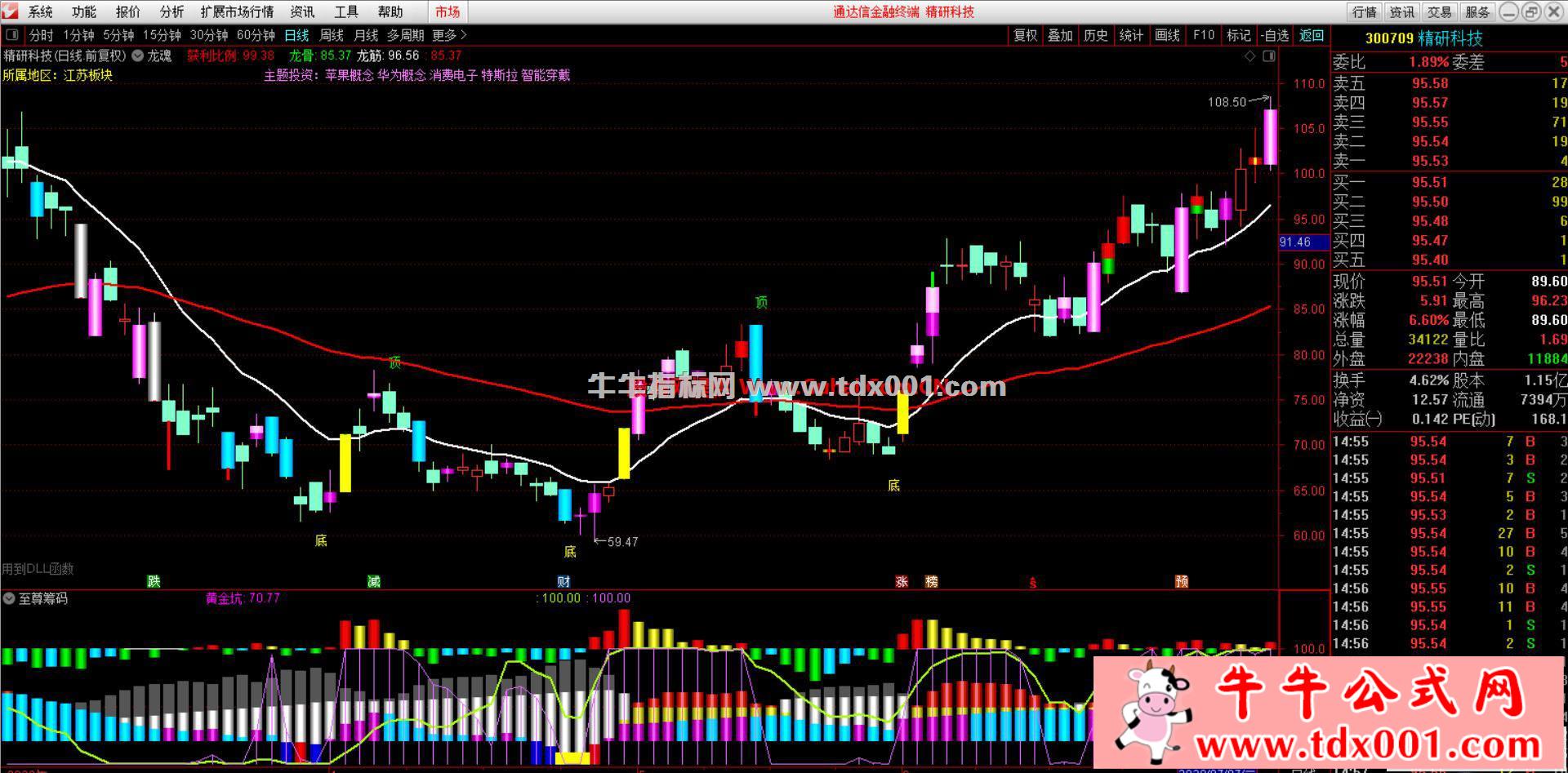Click the 榜 signal marker below the chart

pos(931,581)
